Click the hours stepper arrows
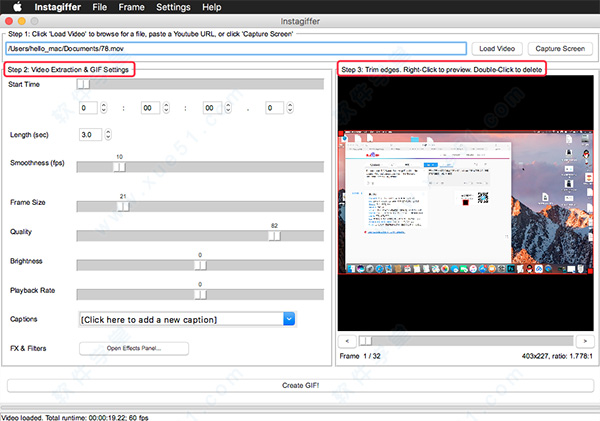 (x=104, y=108)
